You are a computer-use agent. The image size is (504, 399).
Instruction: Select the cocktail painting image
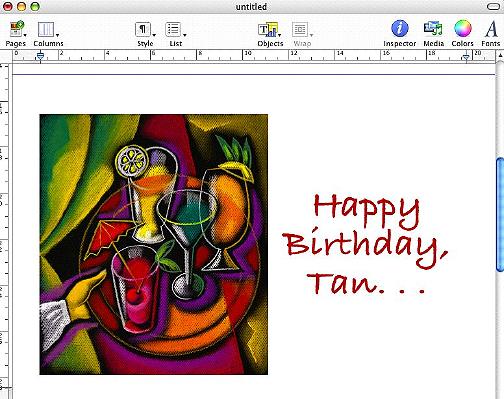(154, 244)
